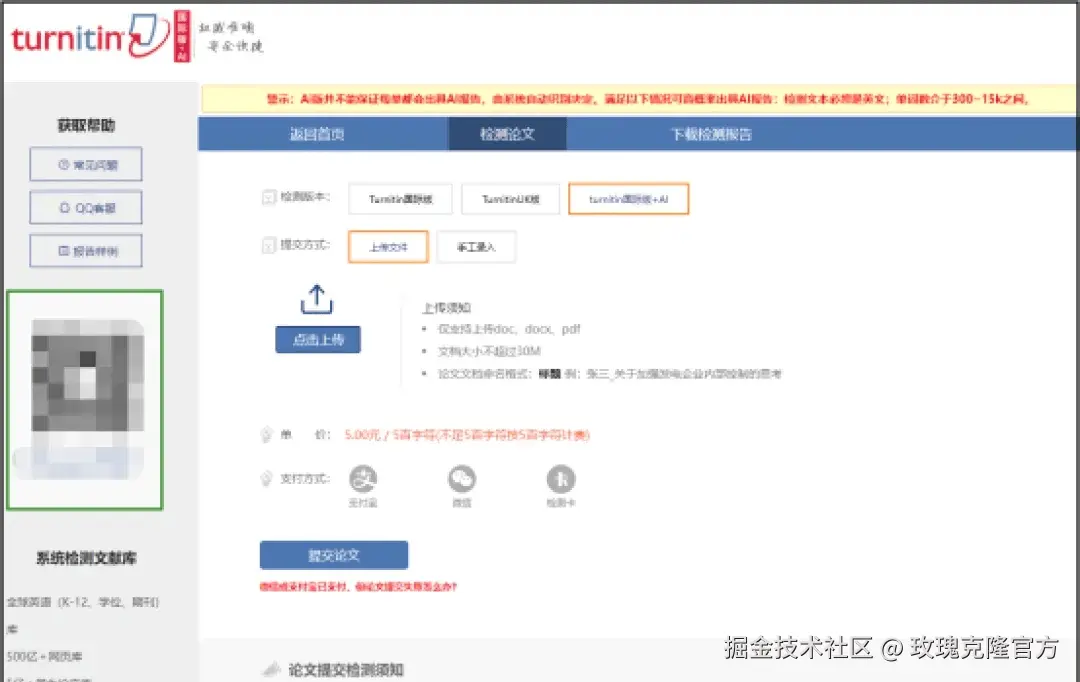
Task: Click the icon beside 提交方式 label
Action: tap(269, 245)
